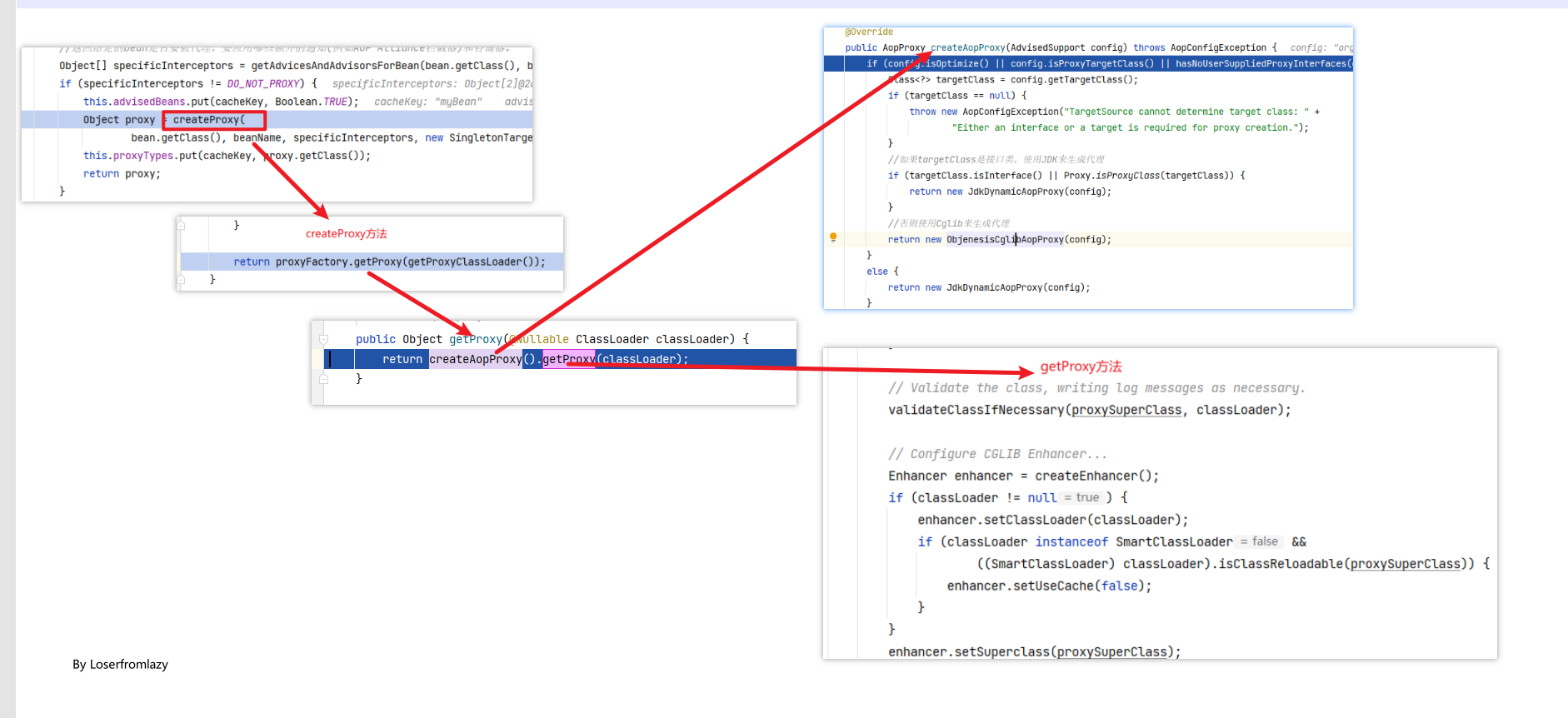Select the 'createProxy方法' red label

347,234
